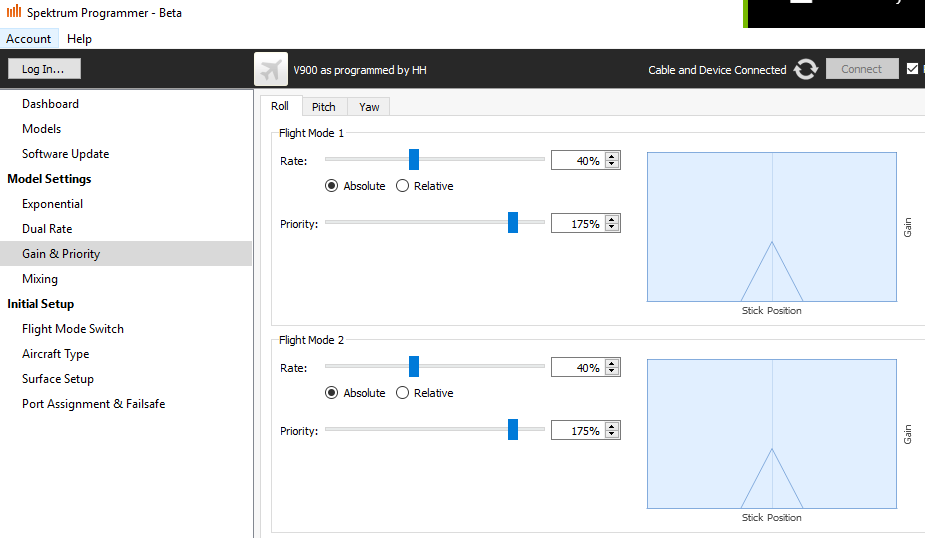Select Relative option in Flight Mode 2

pos(403,393)
